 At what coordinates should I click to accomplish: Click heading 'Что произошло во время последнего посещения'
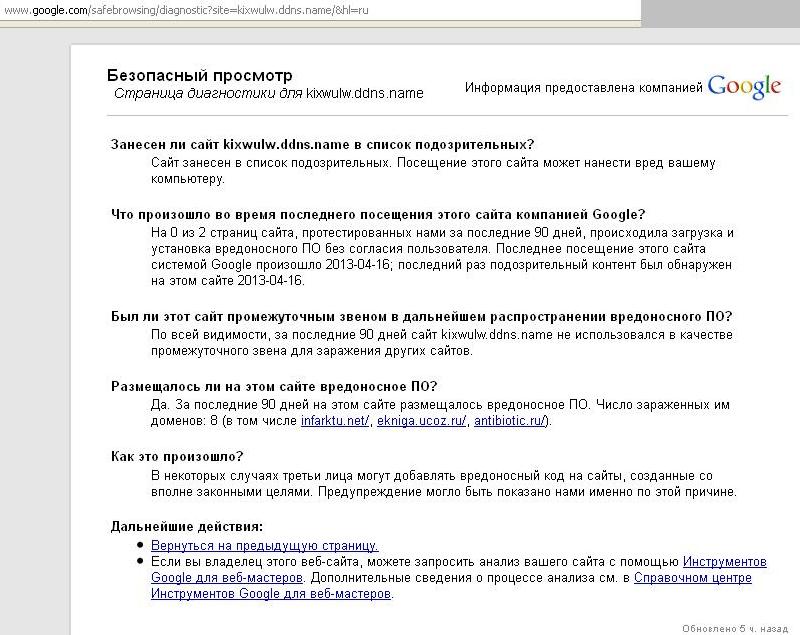coord(378,214)
